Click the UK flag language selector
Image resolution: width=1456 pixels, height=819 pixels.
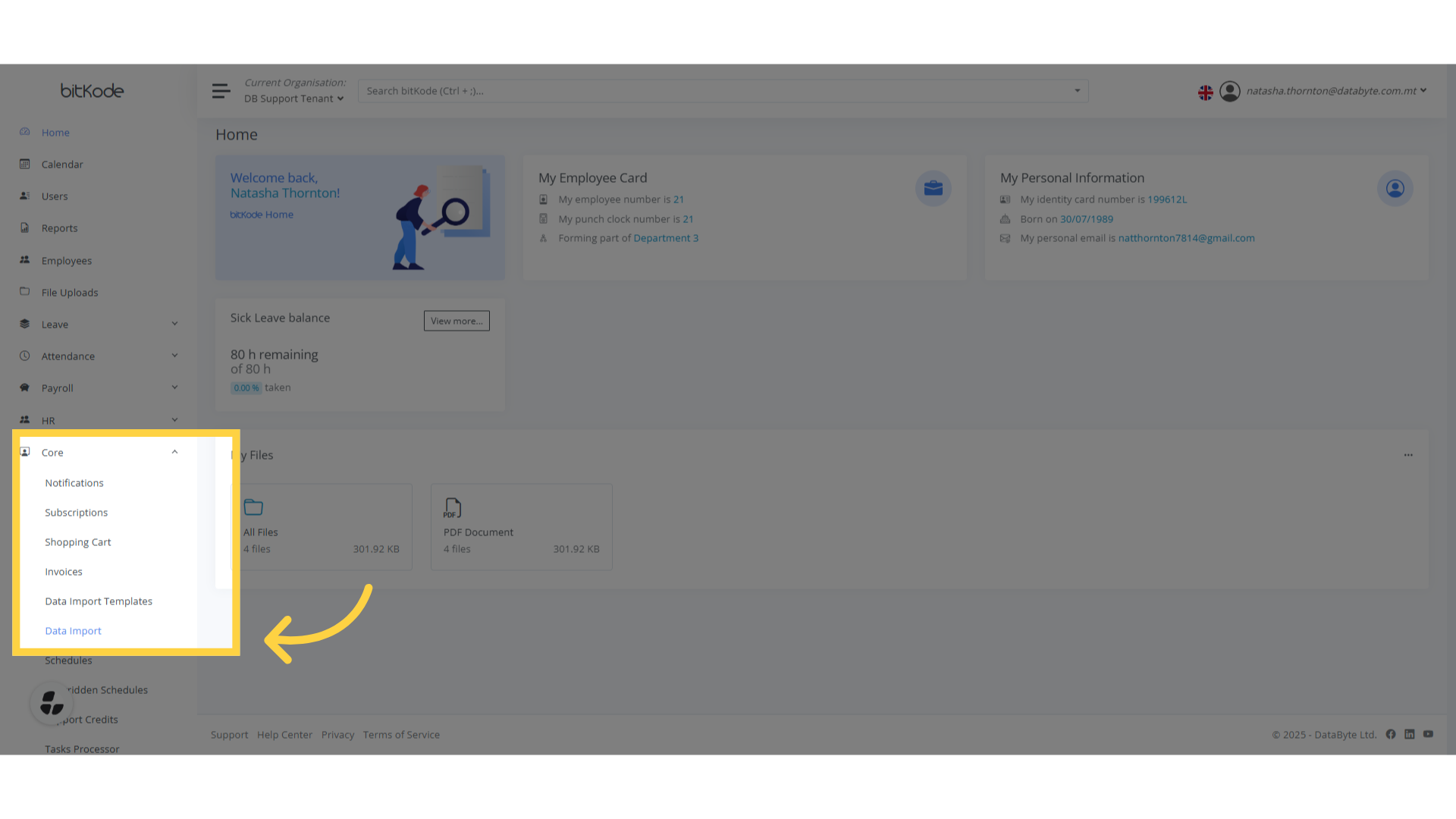[1206, 92]
